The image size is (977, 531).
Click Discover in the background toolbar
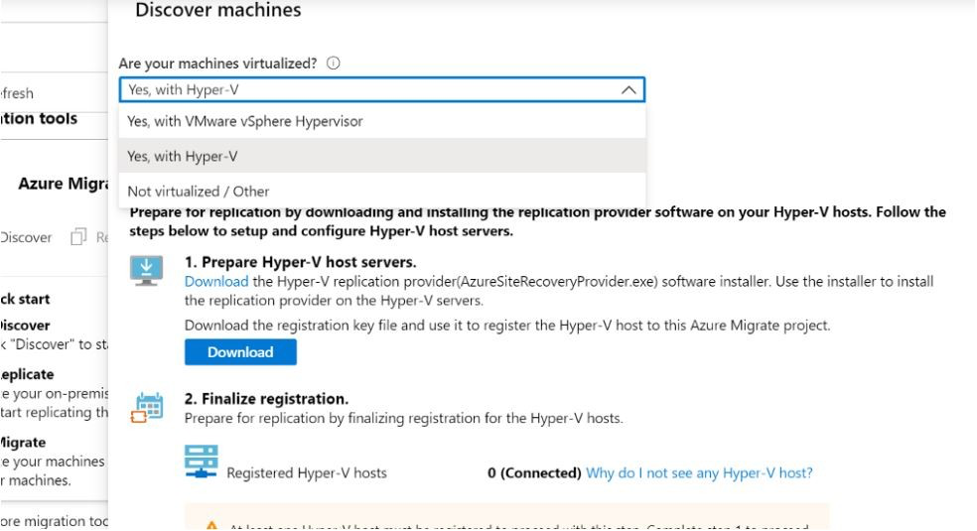pyautogui.click(x=26, y=237)
